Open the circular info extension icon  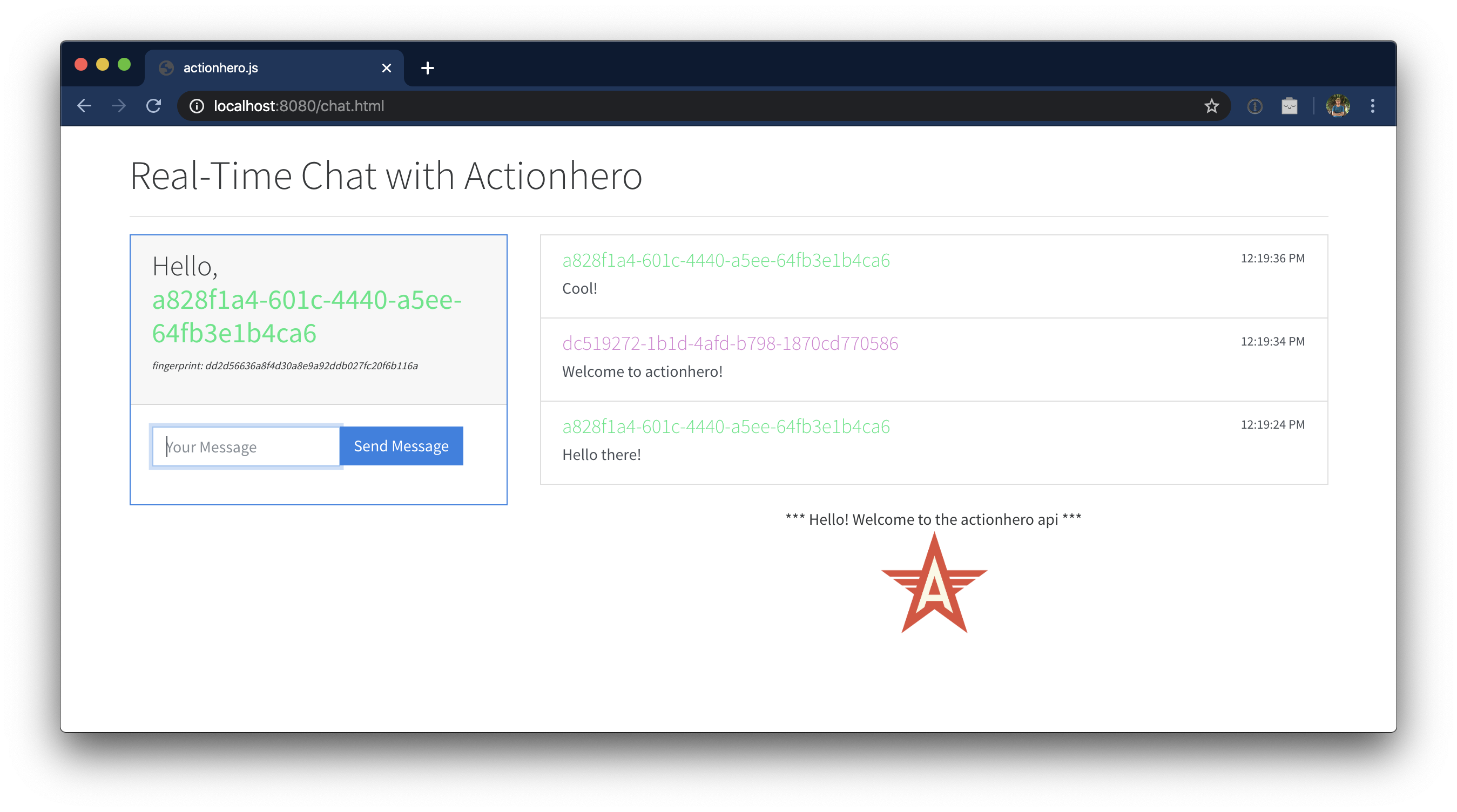click(x=1254, y=106)
